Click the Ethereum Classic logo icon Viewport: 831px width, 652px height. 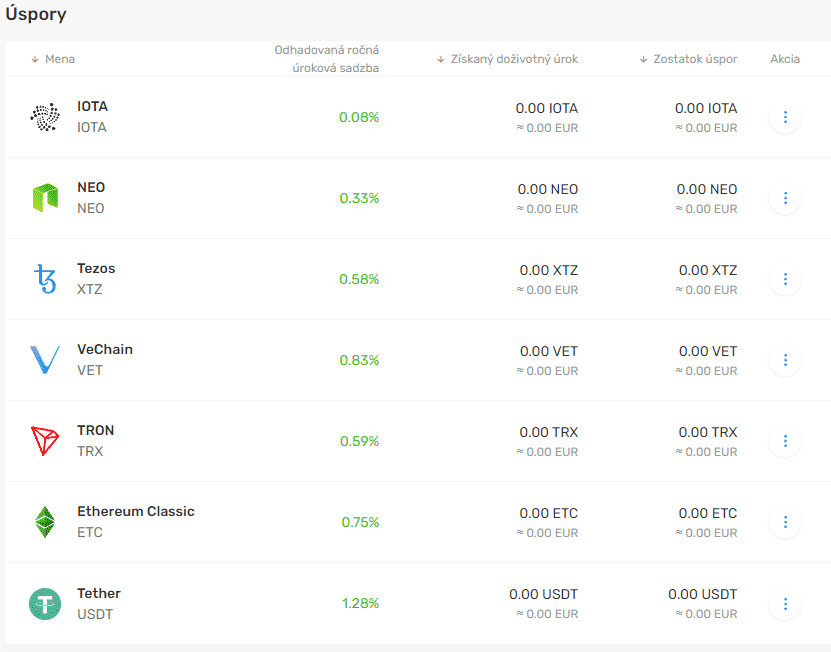click(x=44, y=522)
